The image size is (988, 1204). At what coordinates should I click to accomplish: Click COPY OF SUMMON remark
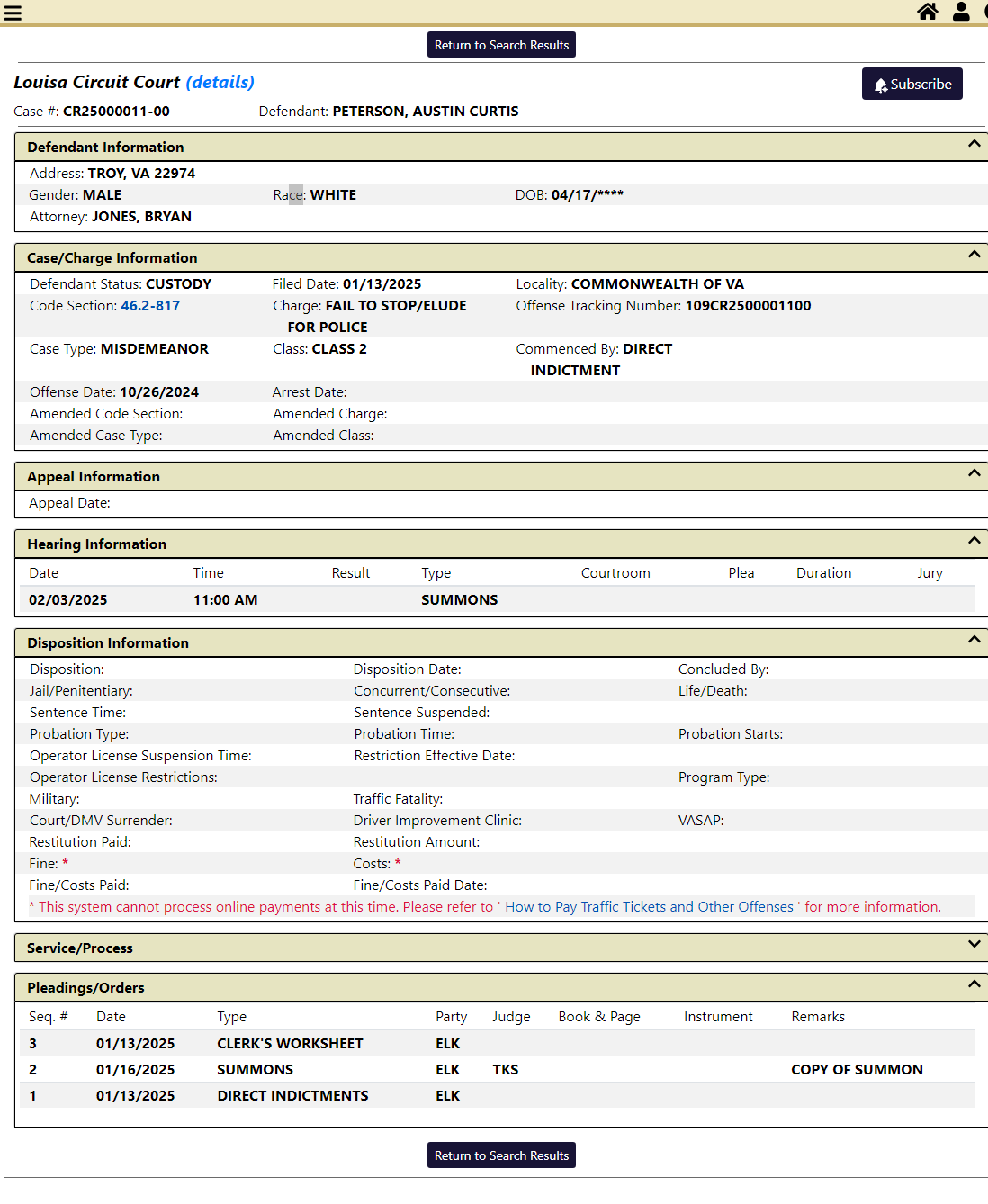pos(858,1070)
